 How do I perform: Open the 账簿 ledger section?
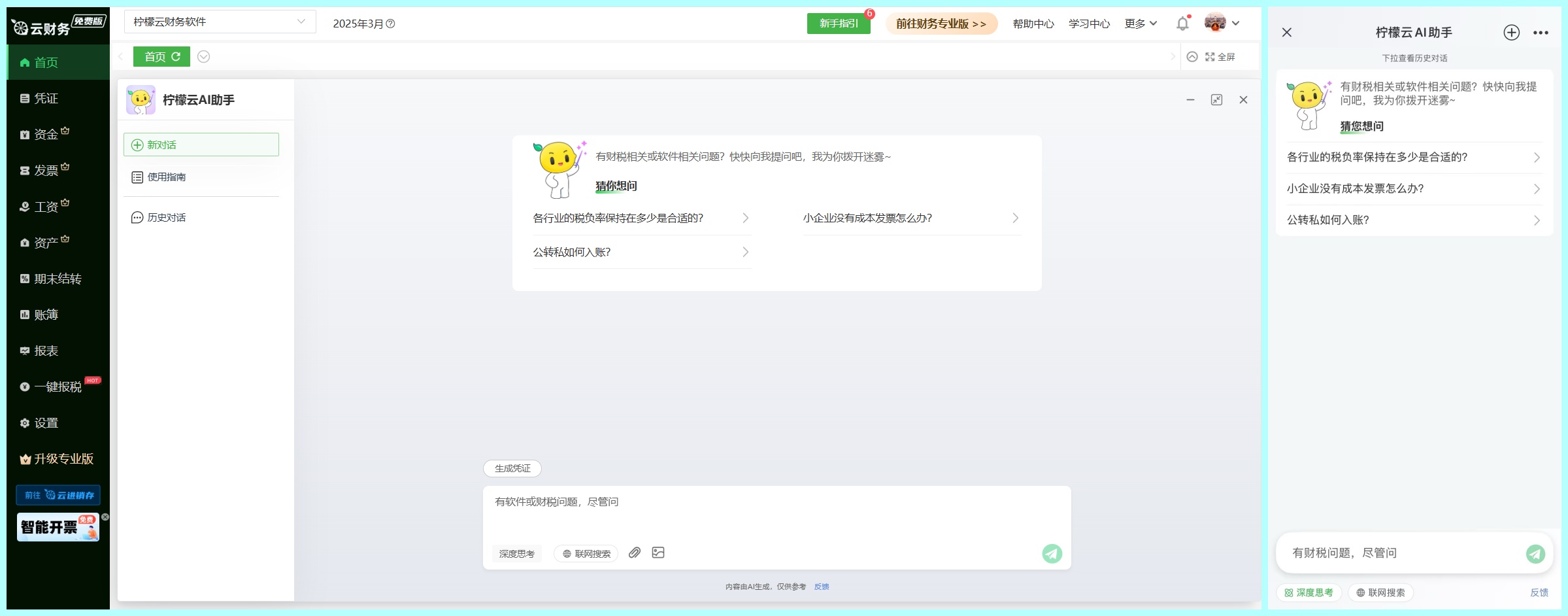pyautogui.click(x=43, y=314)
